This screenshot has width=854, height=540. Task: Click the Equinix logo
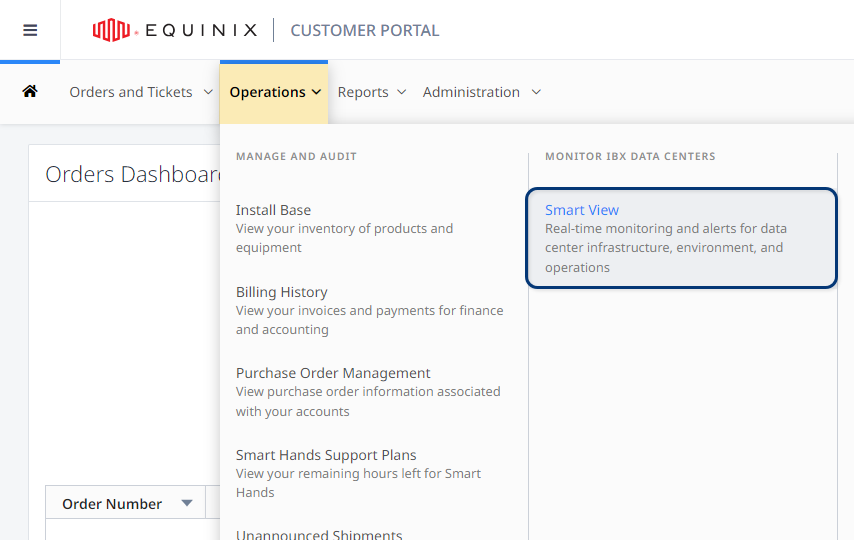click(x=174, y=30)
